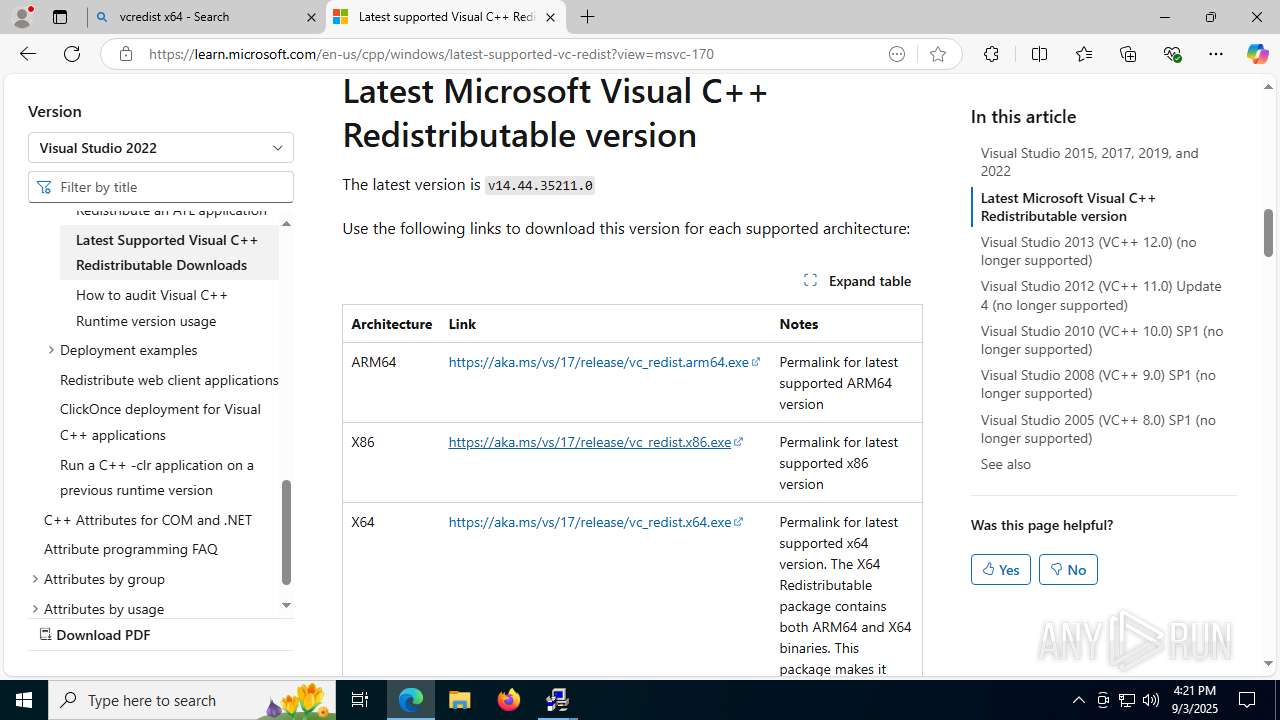Click the sidebar scroll up arrow
Viewport: 1280px width, 720px height.
286,223
